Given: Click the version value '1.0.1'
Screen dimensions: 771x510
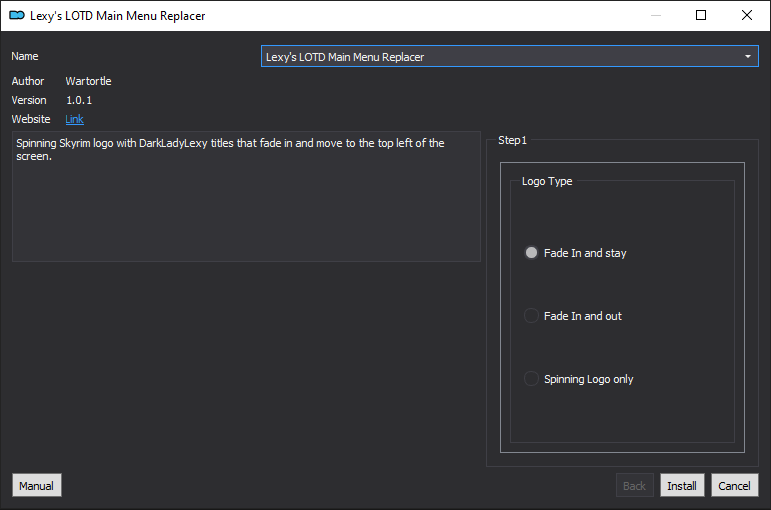Looking at the screenshot, I should click(79, 100).
